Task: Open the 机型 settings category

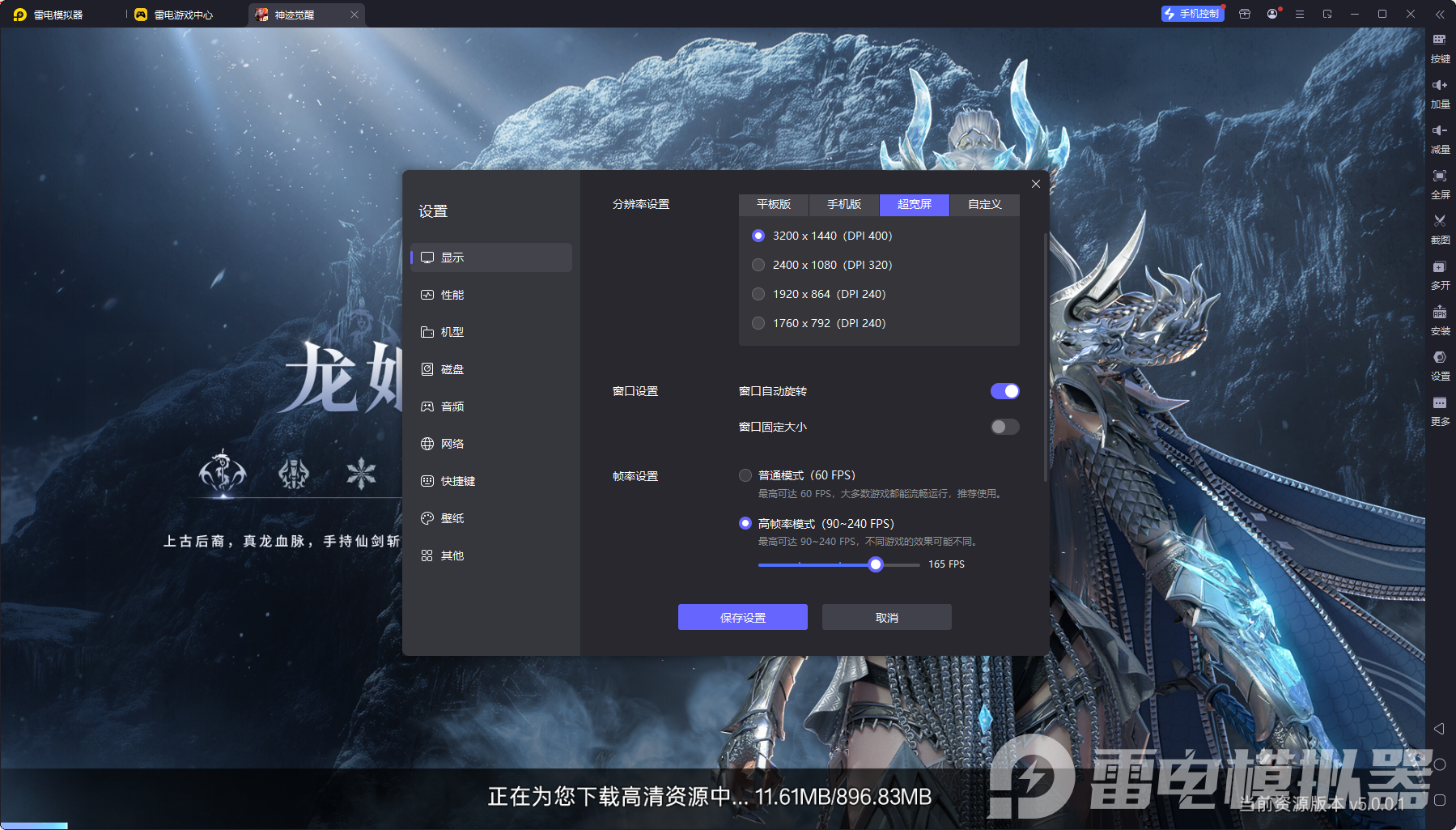Action: point(491,332)
